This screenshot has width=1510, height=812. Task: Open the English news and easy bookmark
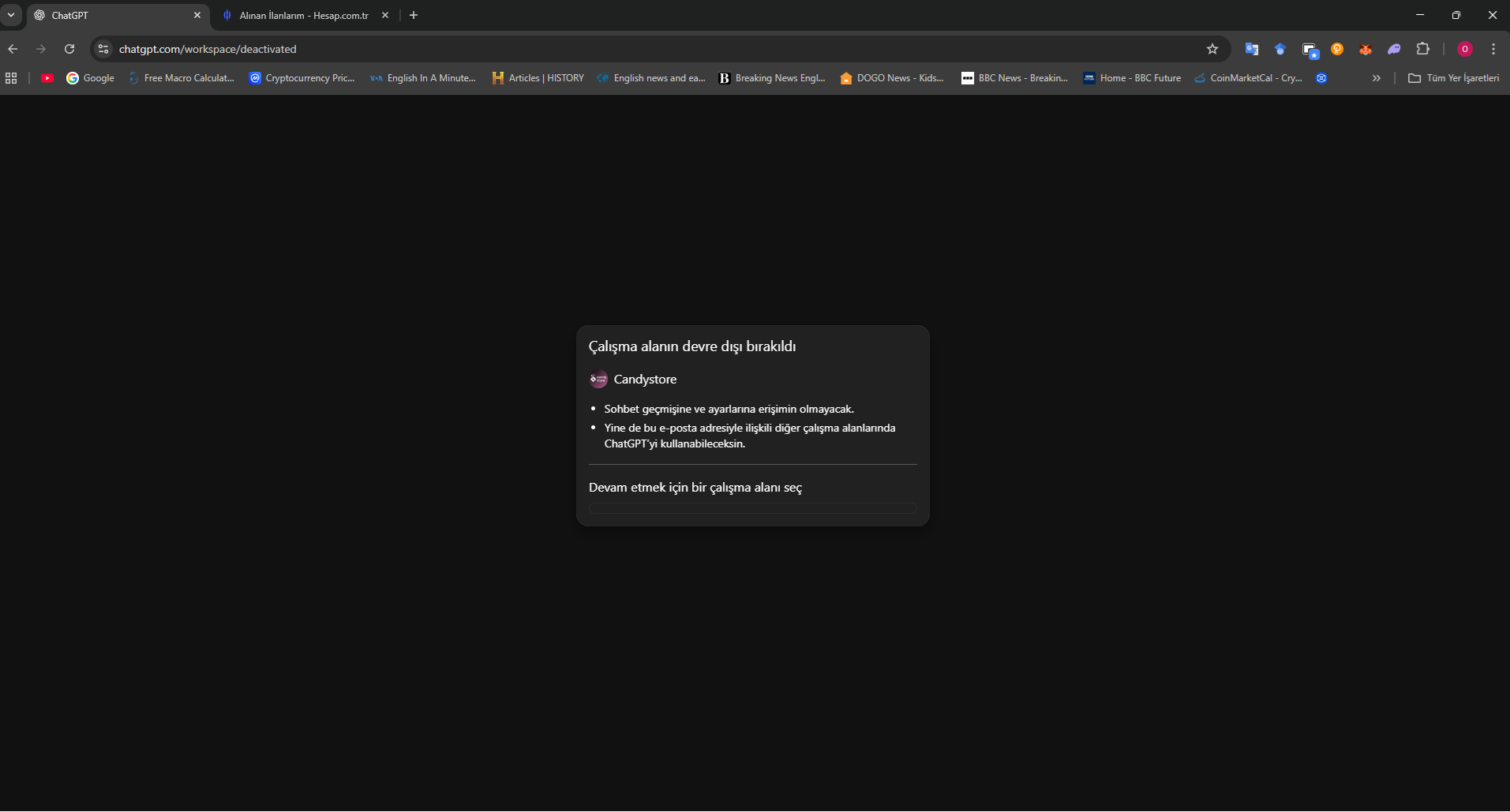pos(652,78)
